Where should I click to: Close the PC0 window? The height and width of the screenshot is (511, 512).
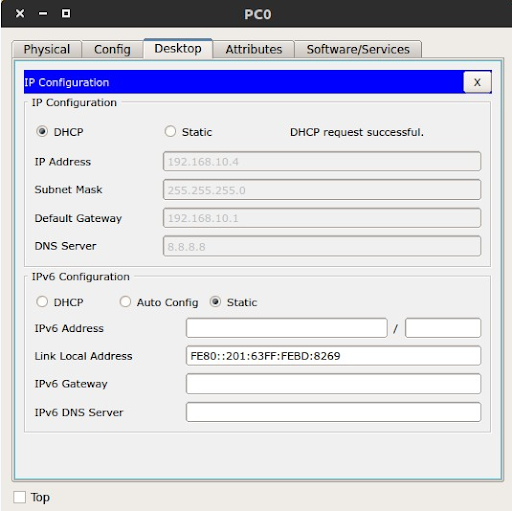[x=20, y=14]
